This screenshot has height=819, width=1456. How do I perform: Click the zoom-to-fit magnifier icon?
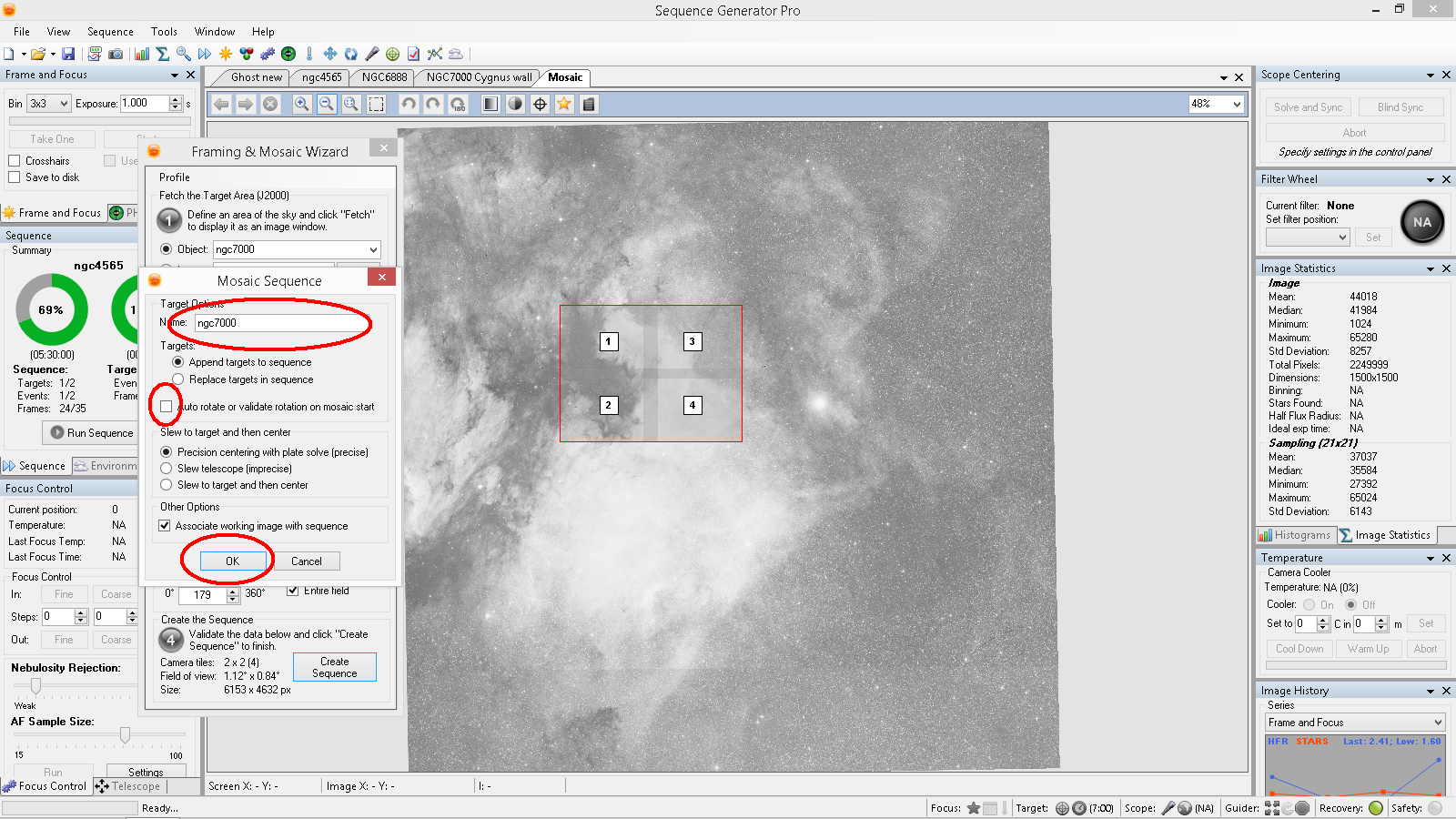tap(351, 104)
